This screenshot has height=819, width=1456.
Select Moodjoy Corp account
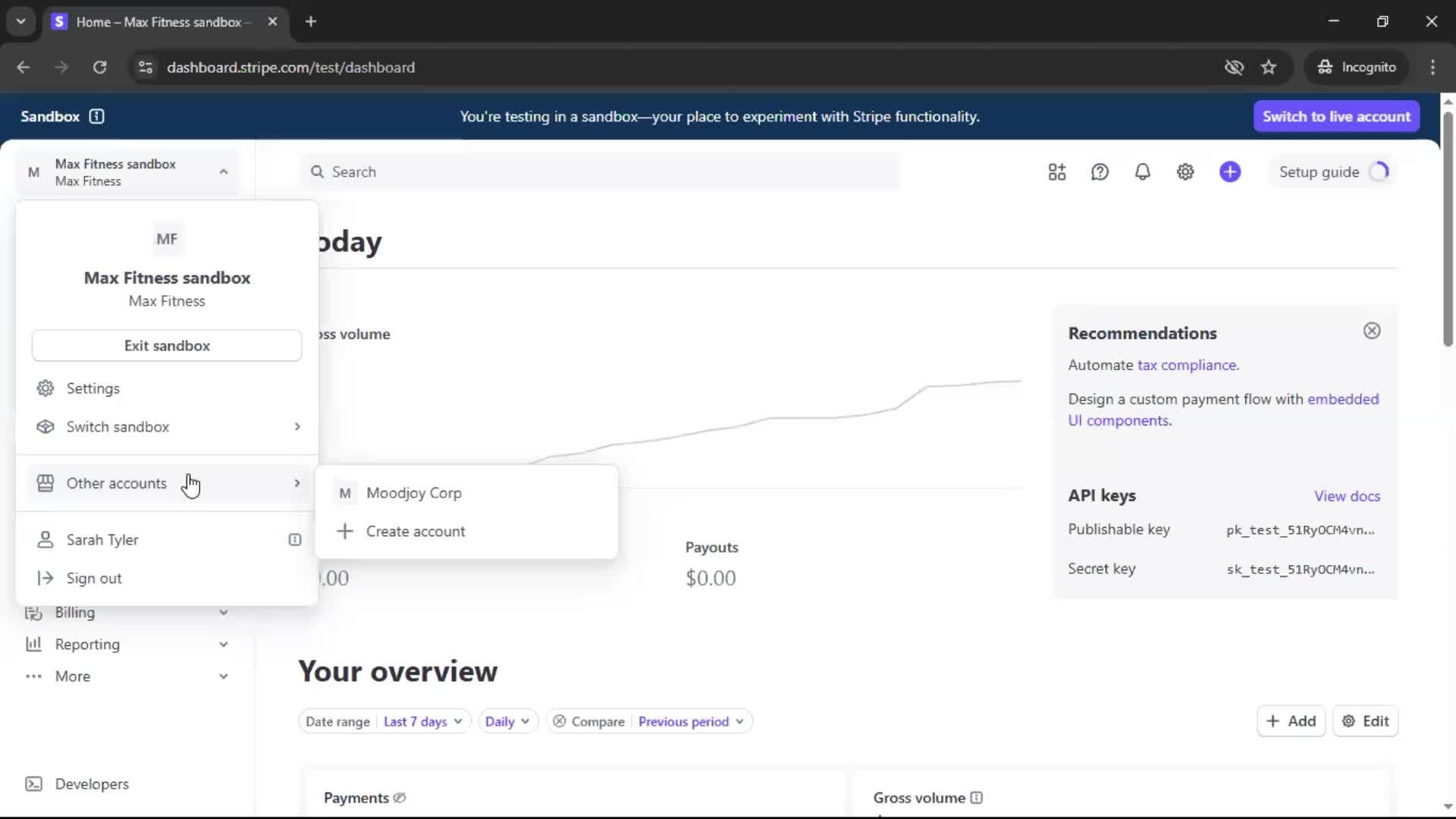point(414,493)
